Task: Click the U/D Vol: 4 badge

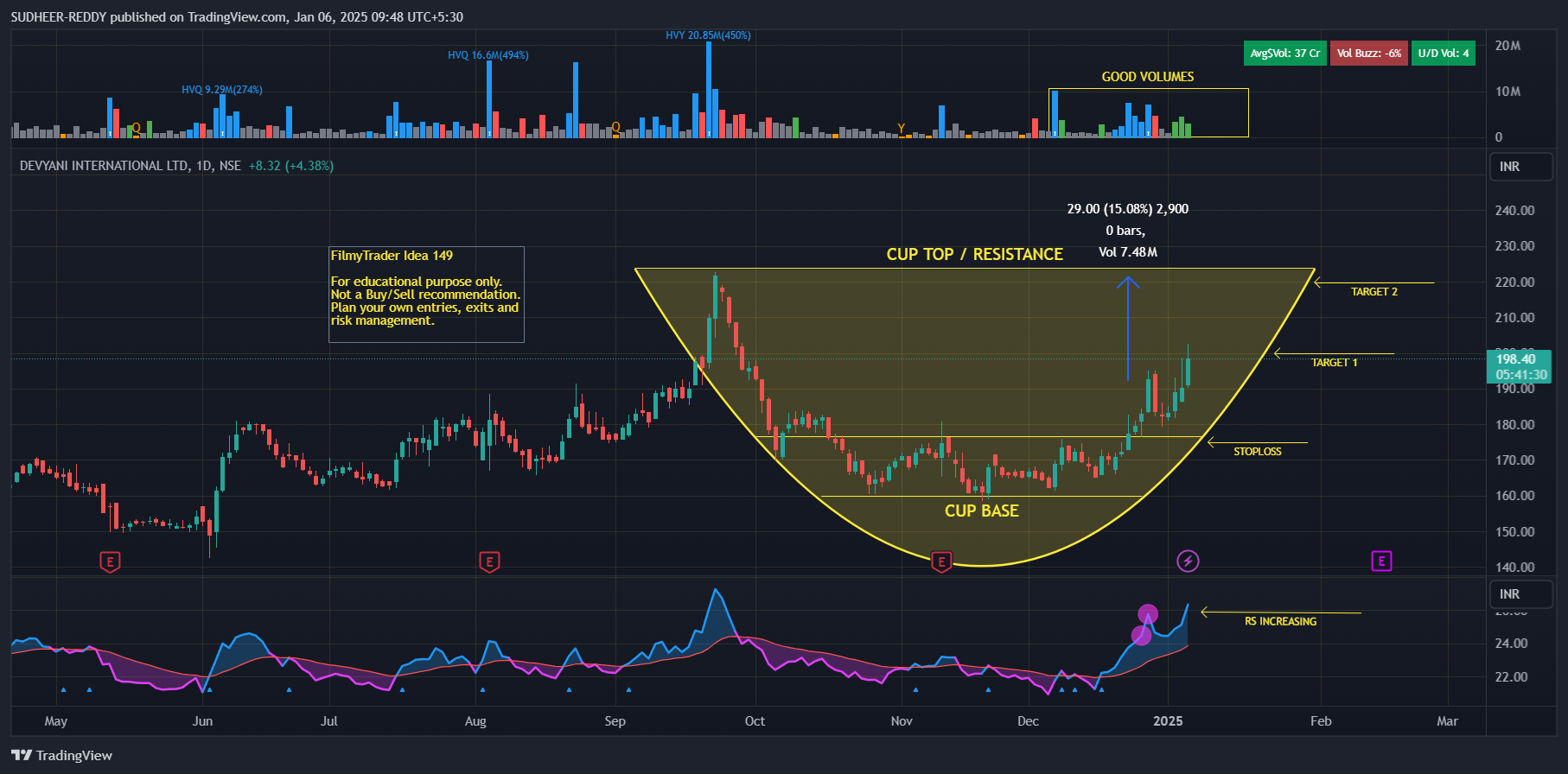Action: click(1444, 54)
